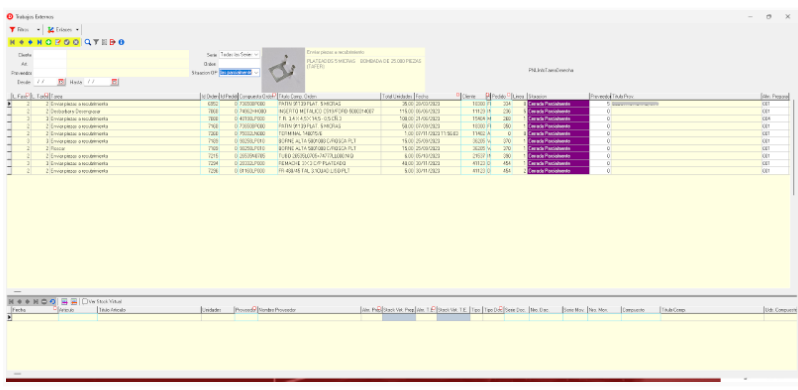Select the row REMACHE 3X3 C/P PLATEADO
The width and height of the screenshot is (798, 390).
tap(397, 163)
